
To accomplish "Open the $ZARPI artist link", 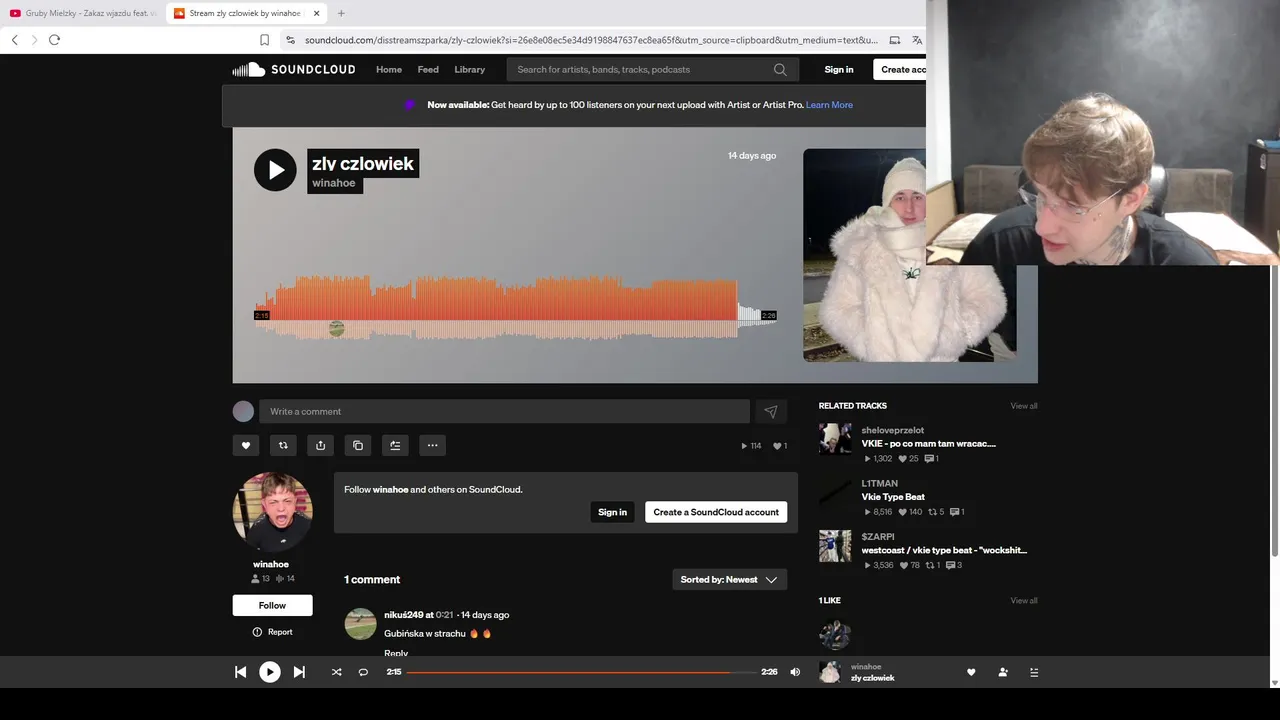I will point(878,537).
